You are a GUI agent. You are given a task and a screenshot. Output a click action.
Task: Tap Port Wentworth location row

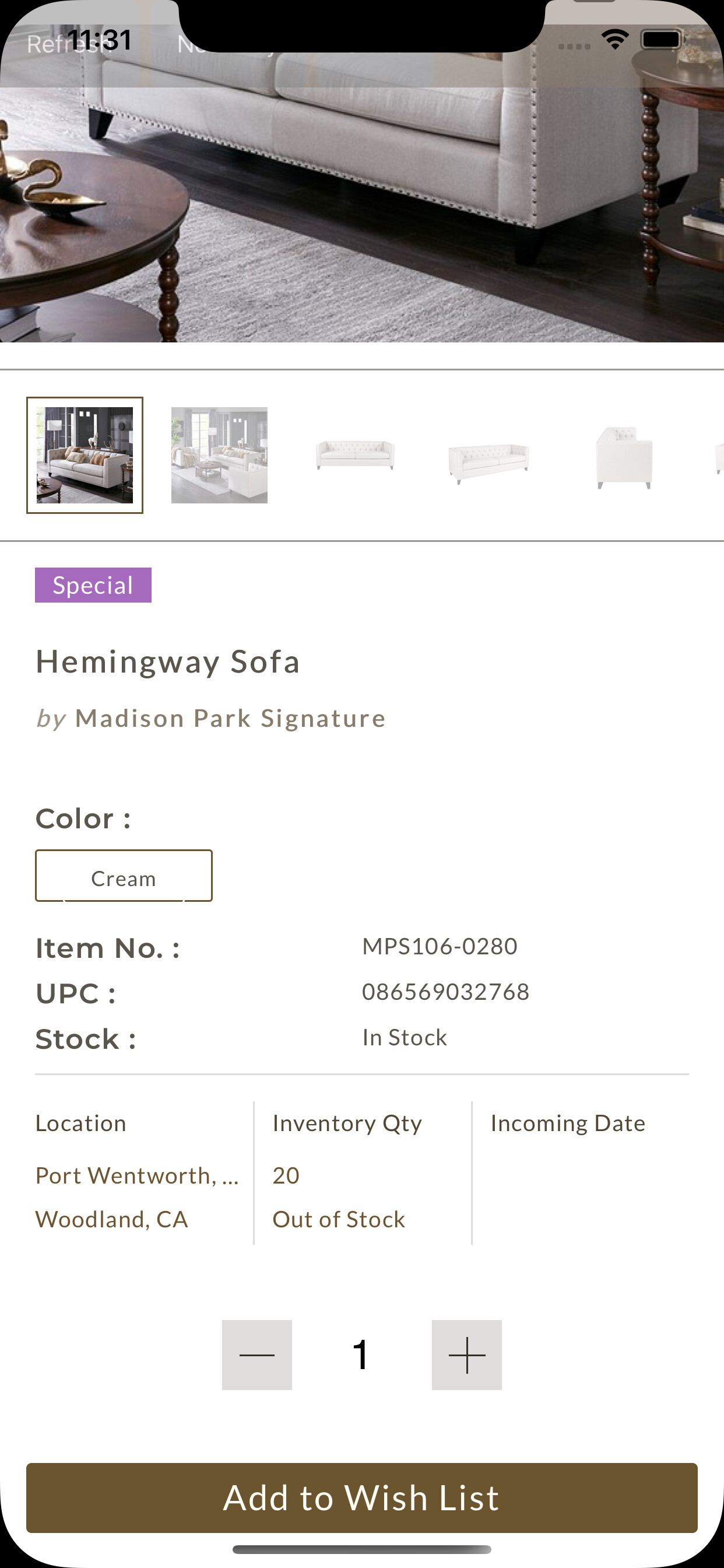[x=137, y=1175]
